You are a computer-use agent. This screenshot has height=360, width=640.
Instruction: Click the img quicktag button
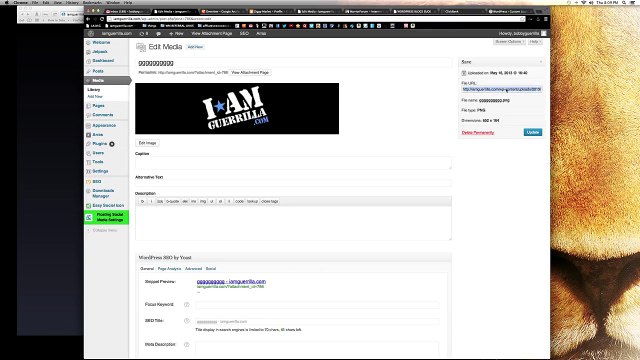(203, 202)
